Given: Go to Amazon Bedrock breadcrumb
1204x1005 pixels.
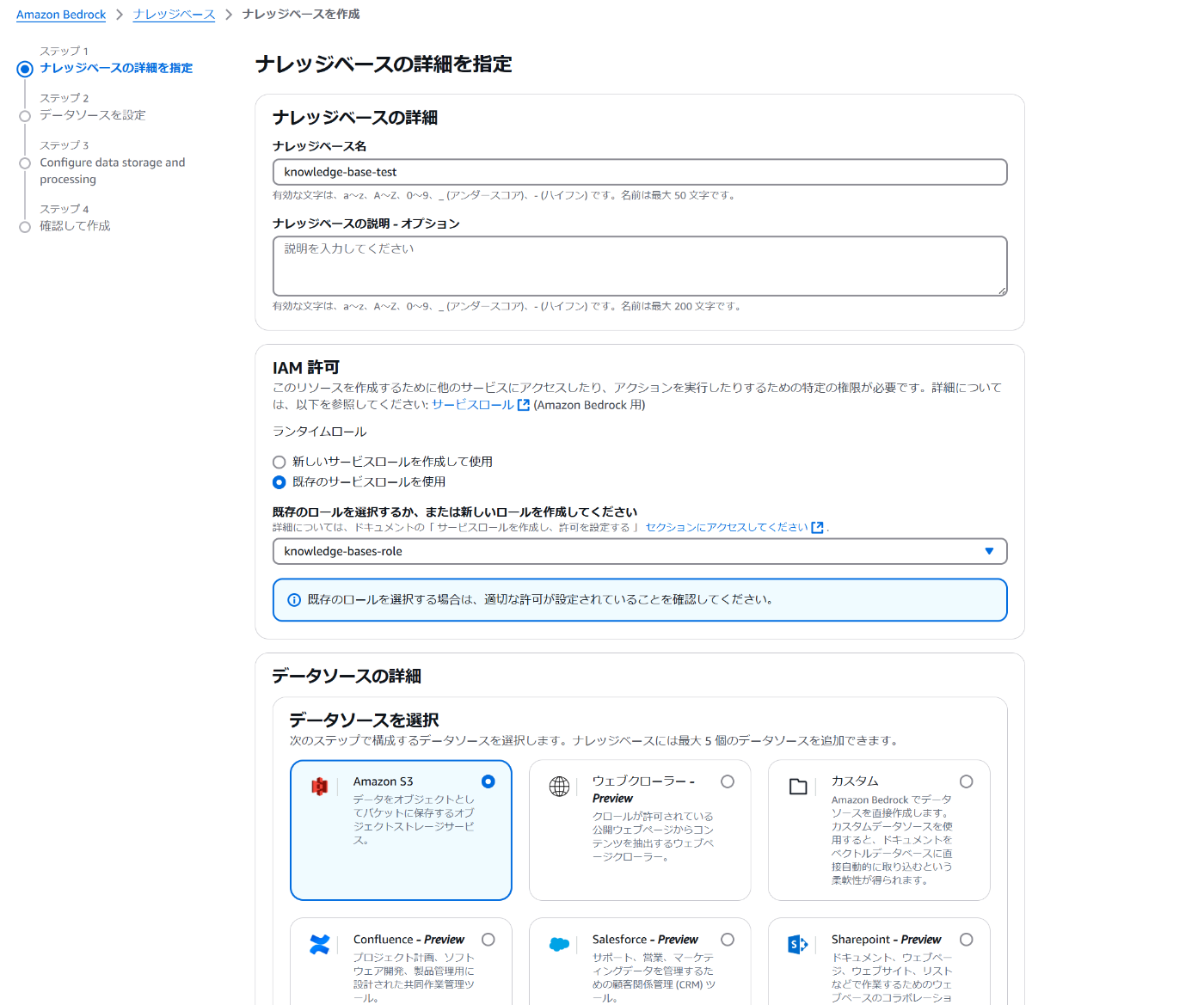Looking at the screenshot, I should [61, 15].
